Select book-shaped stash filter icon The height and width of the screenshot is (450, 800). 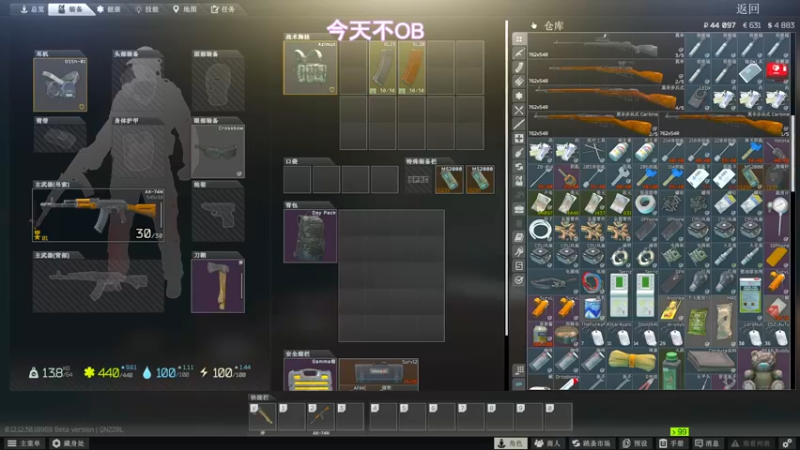click(519, 238)
